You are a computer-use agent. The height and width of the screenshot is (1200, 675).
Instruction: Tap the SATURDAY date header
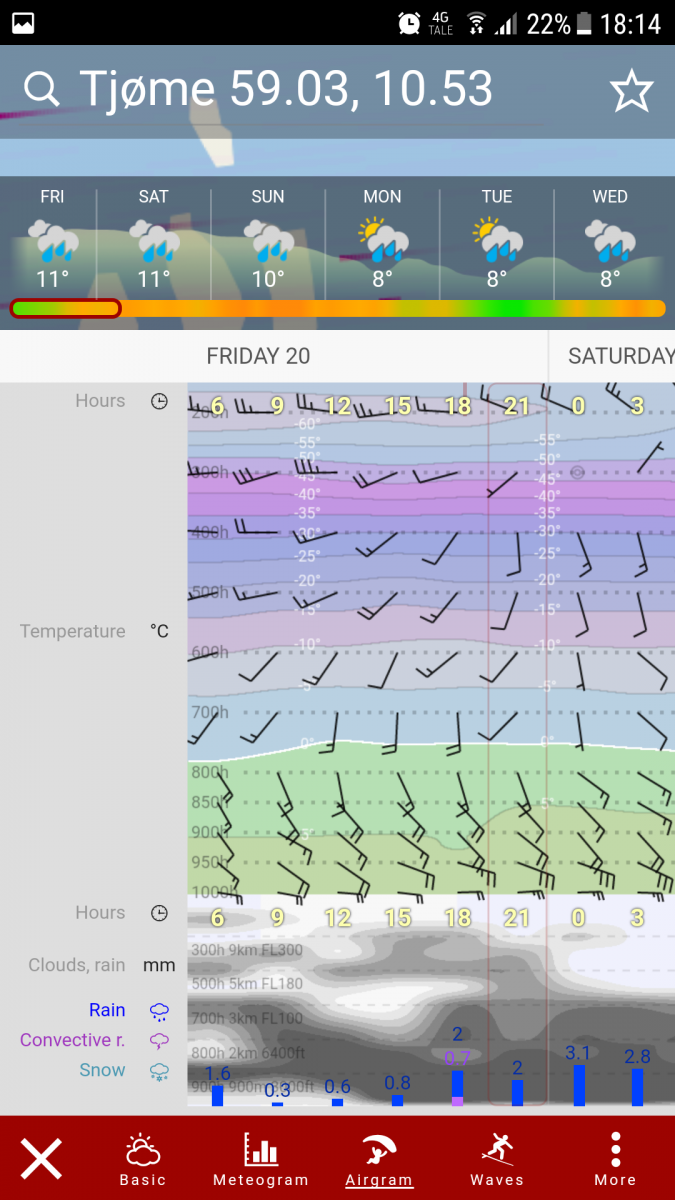(x=620, y=356)
